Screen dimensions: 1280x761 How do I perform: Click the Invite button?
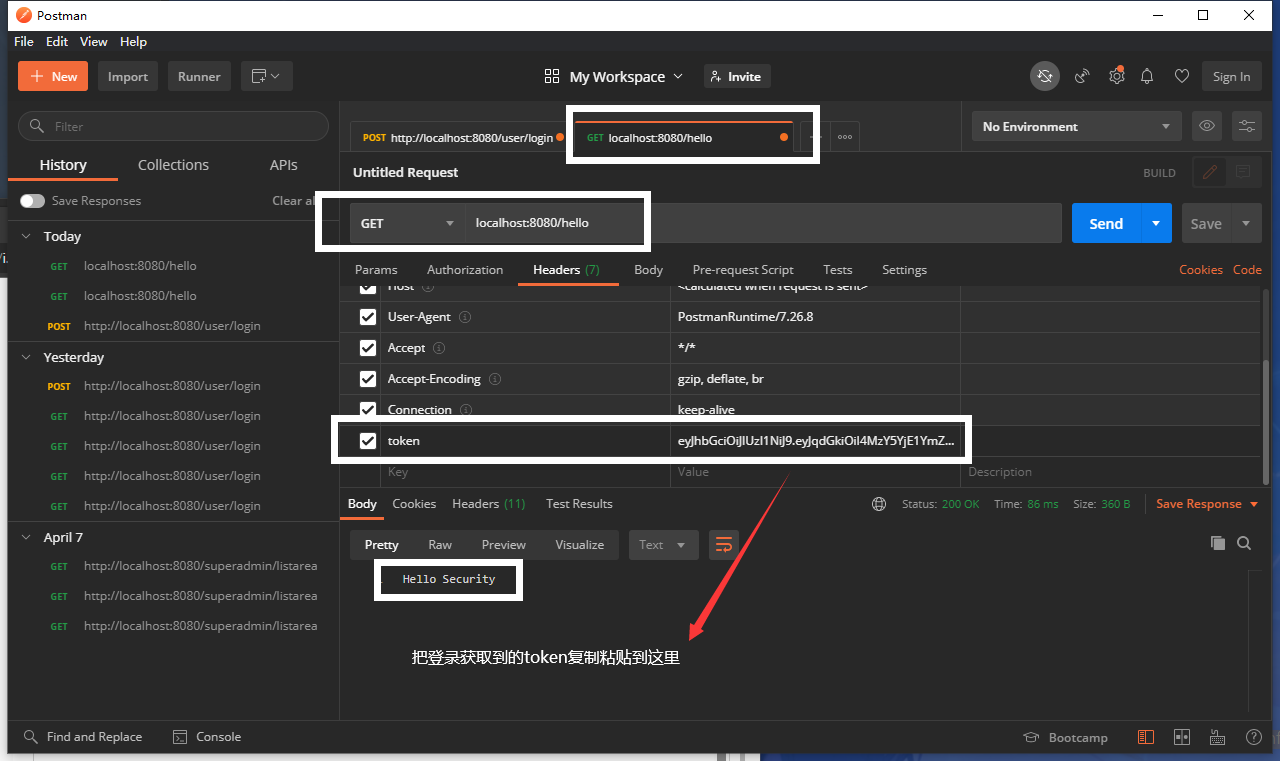point(737,76)
